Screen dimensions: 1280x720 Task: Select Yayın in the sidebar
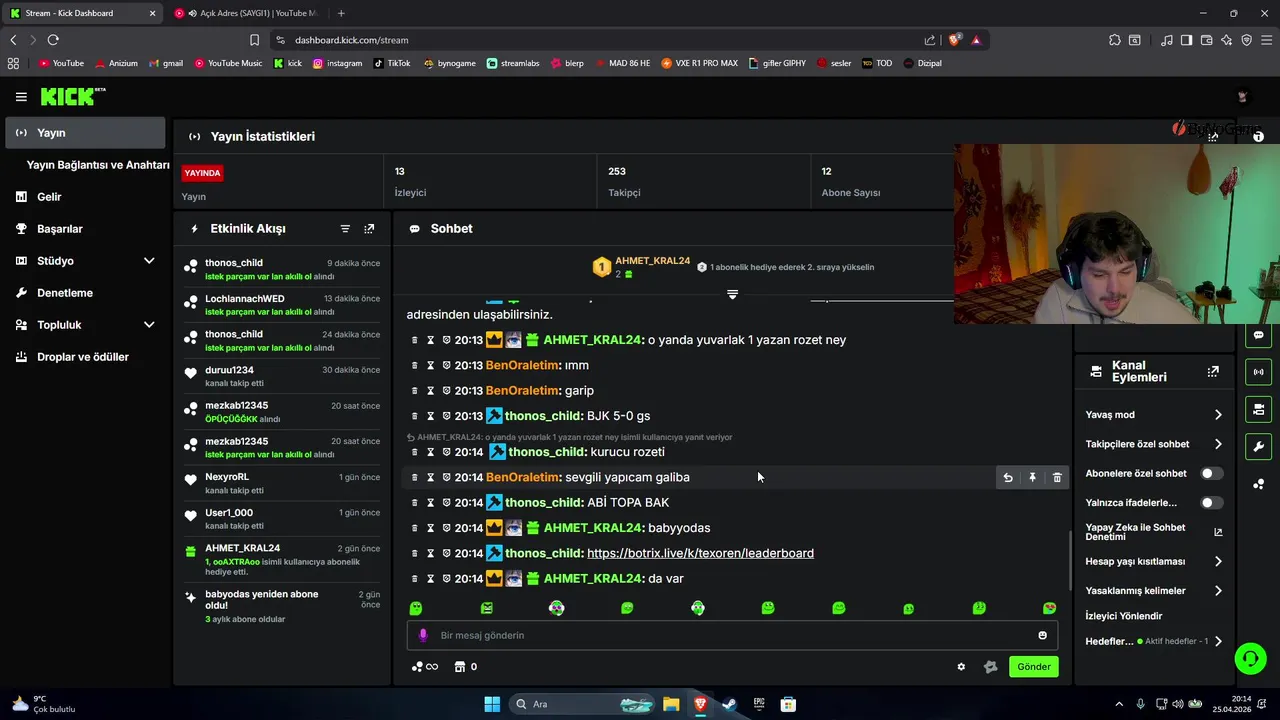tap(84, 133)
